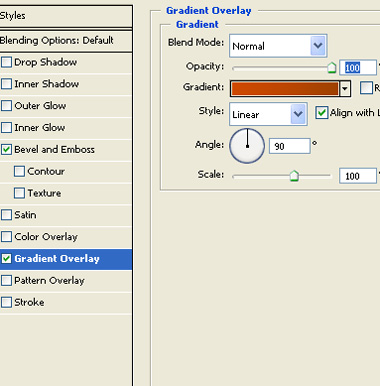This screenshot has height=386, width=380.
Task: Tick the Texture checkbox
Action: (x=19, y=193)
